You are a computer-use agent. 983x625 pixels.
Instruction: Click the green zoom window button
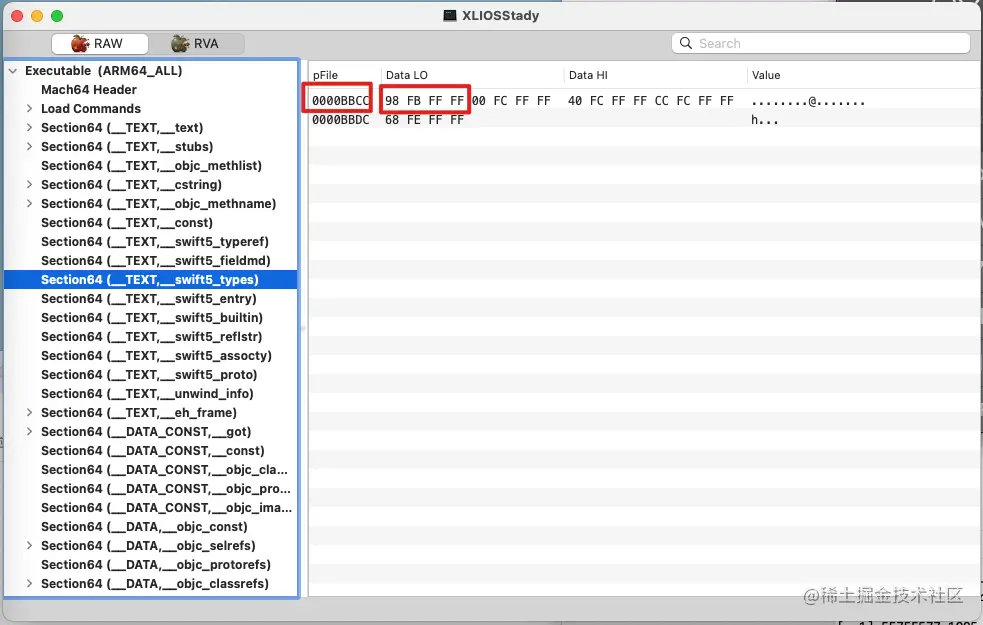point(57,16)
